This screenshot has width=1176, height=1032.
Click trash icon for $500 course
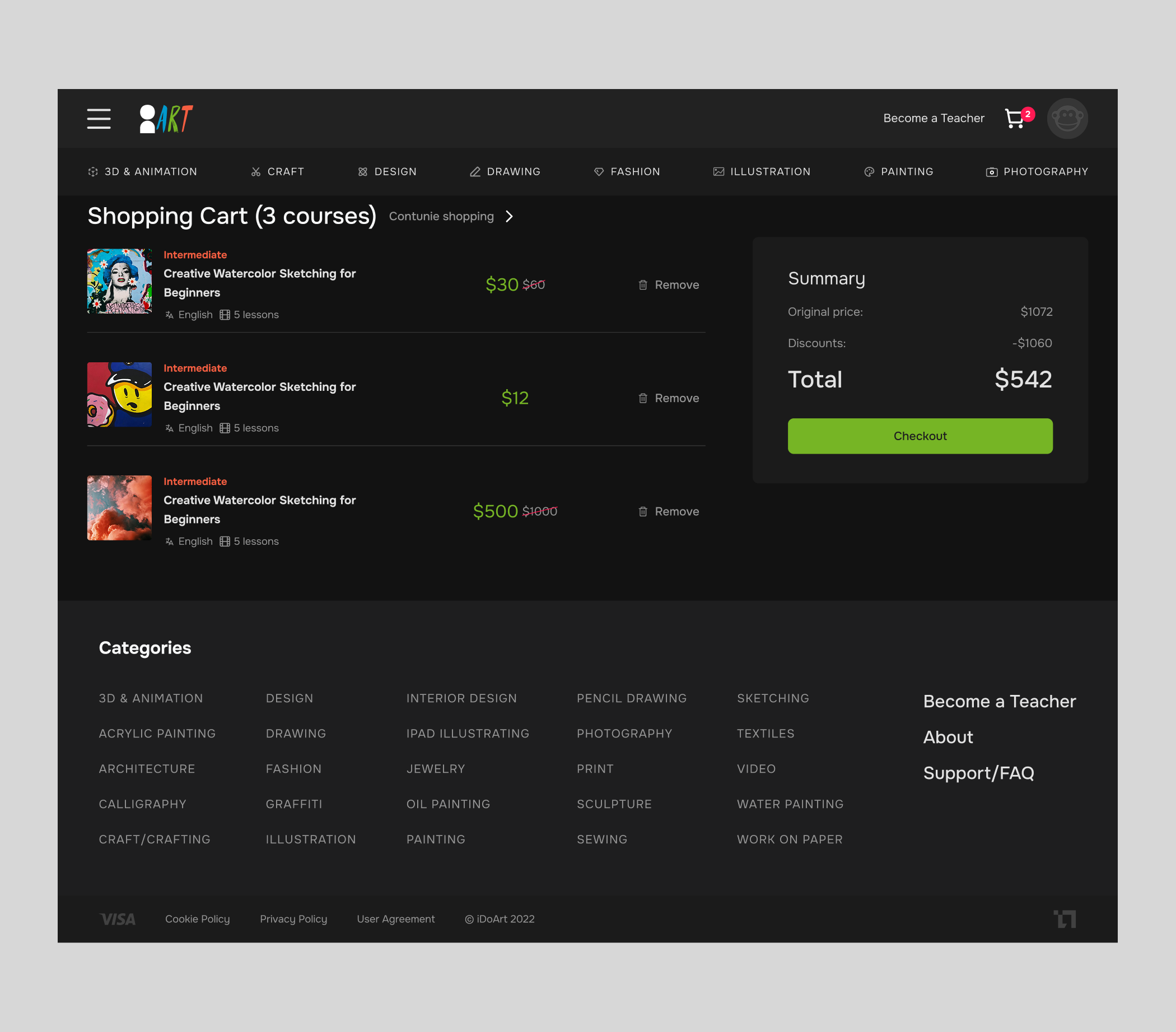point(643,511)
